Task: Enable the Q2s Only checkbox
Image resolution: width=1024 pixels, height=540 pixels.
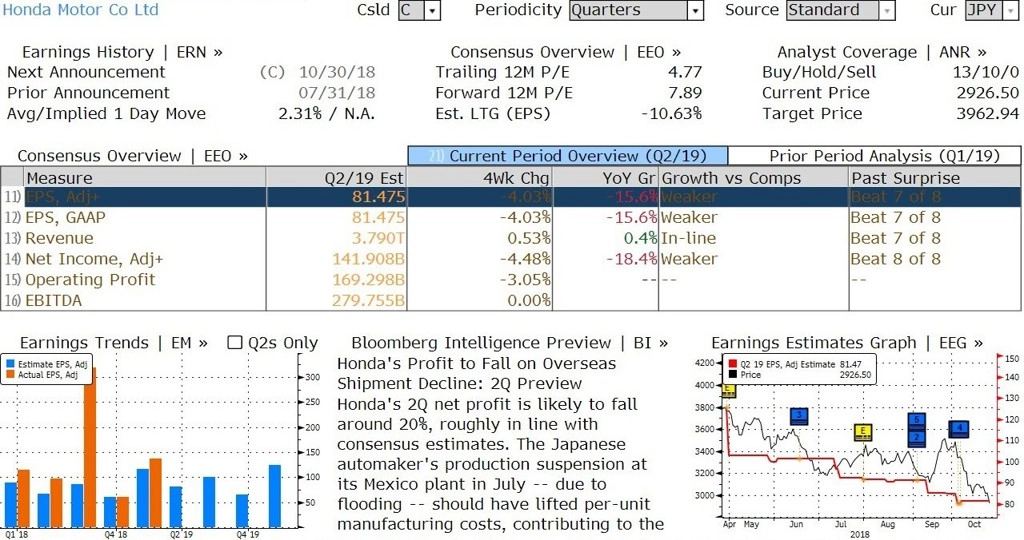Action: (x=235, y=343)
